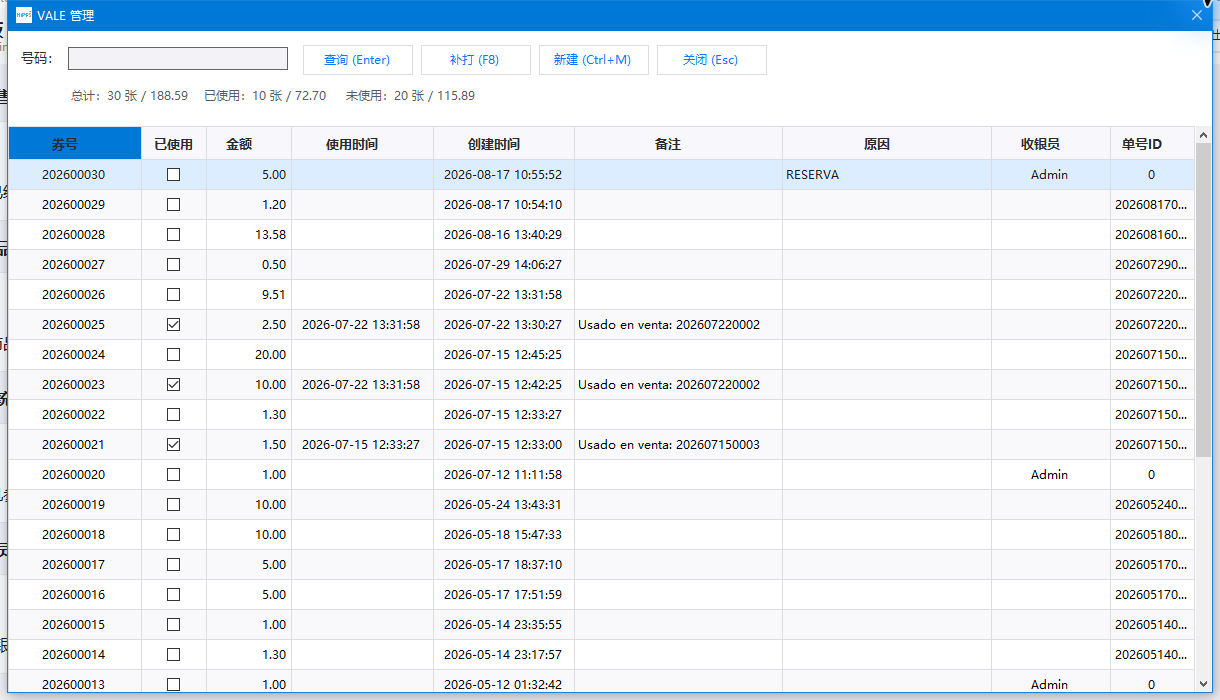Toggle 已使用 checkbox for voucher 202600026
This screenshot has width=1220, height=700.
(174, 295)
